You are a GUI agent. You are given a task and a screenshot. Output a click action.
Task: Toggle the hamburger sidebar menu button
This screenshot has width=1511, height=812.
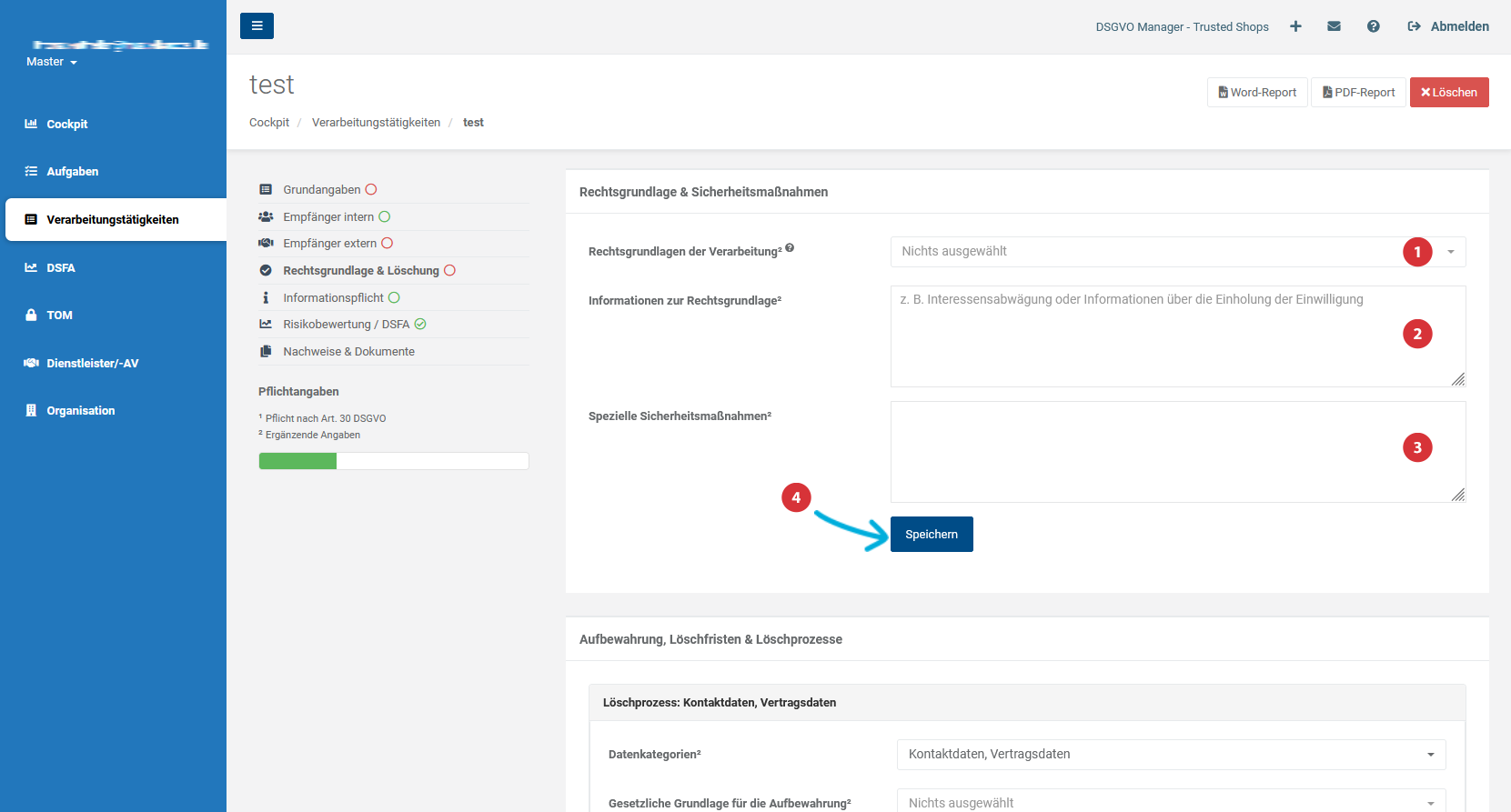tap(257, 25)
